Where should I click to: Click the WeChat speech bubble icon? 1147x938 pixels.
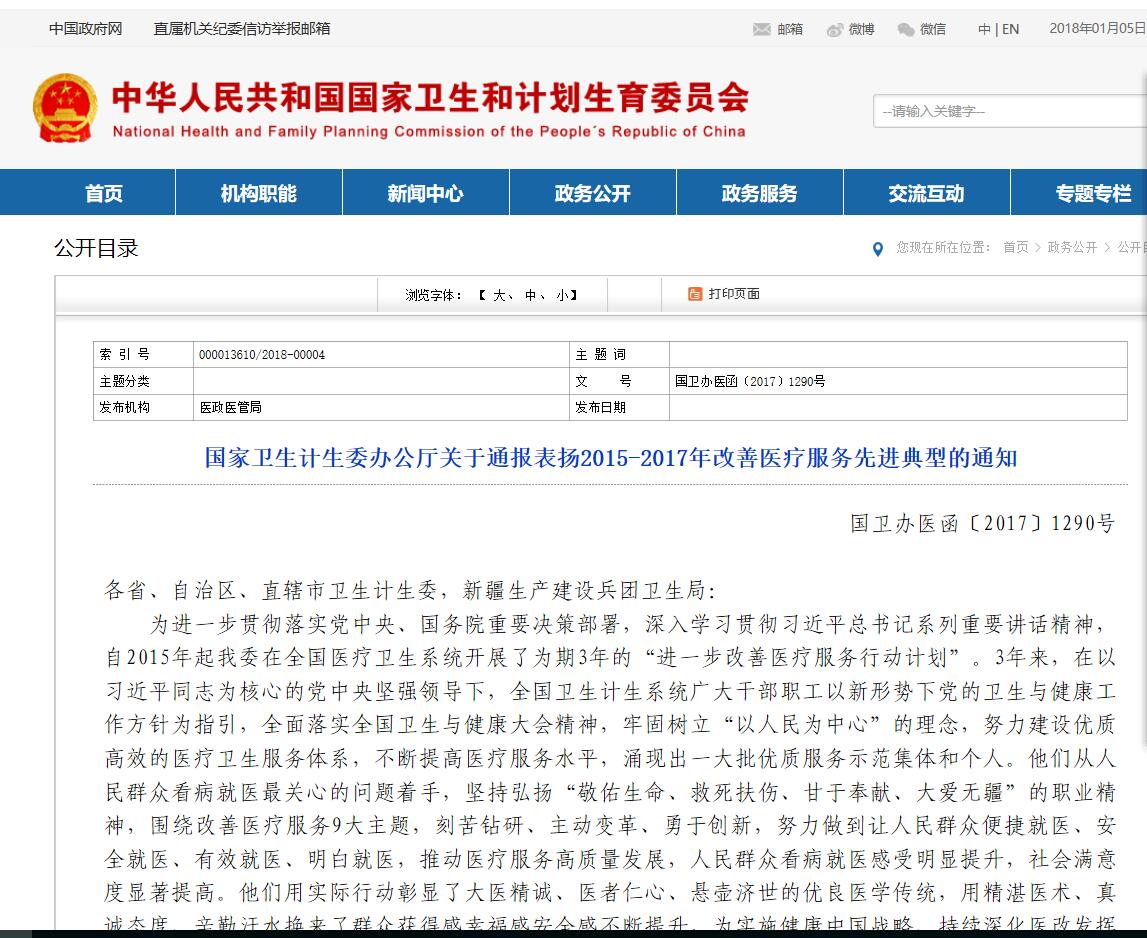pyautogui.click(x=906, y=29)
